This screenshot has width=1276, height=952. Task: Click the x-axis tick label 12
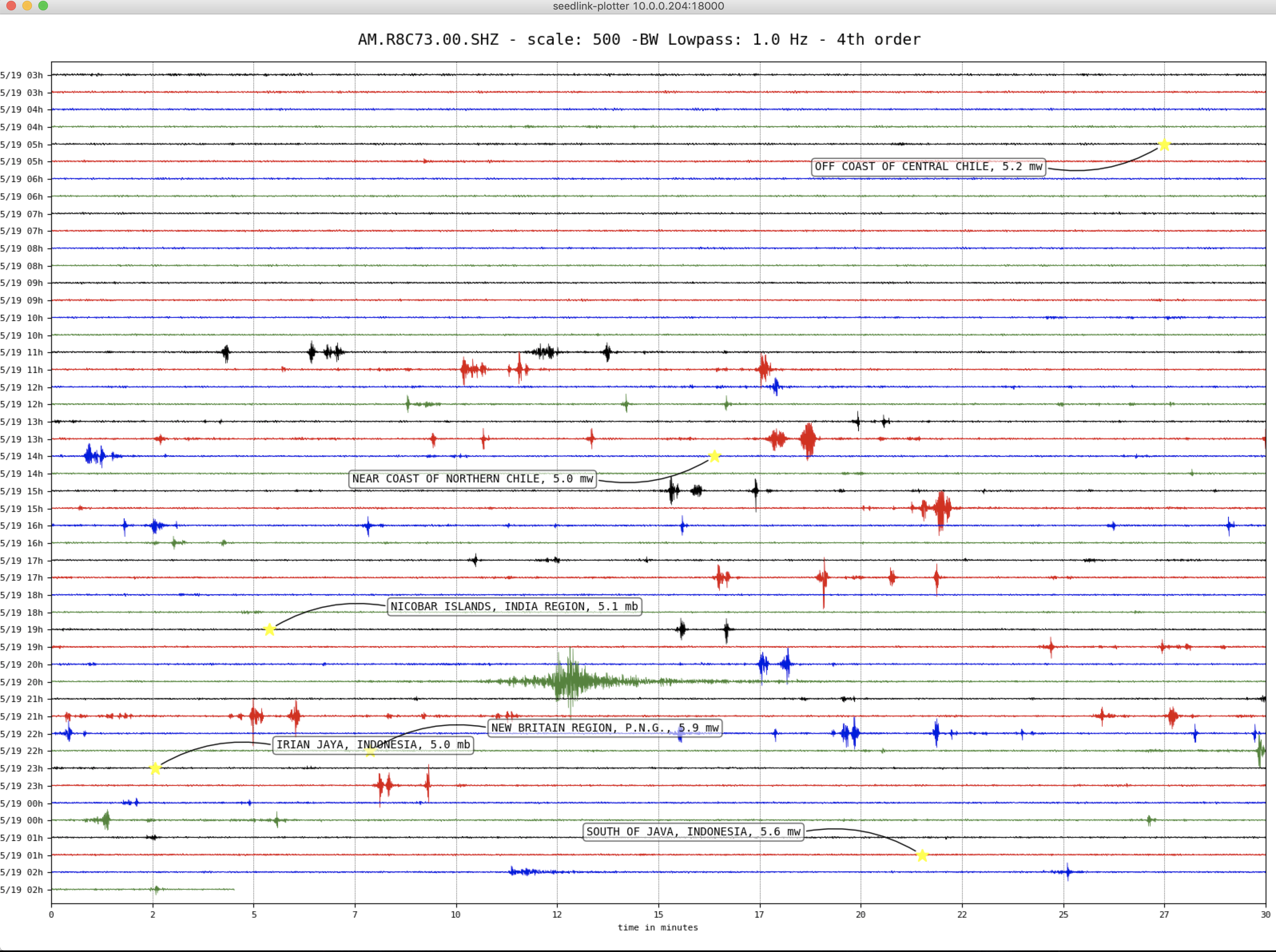(x=557, y=914)
